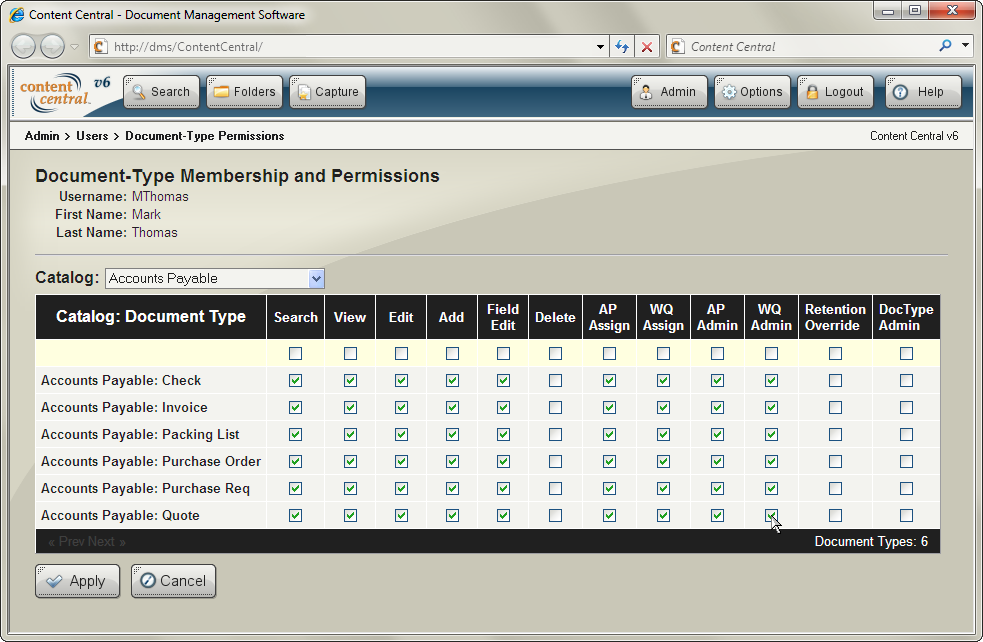Click the Retention Override column header
The image size is (983, 642).
click(835, 317)
